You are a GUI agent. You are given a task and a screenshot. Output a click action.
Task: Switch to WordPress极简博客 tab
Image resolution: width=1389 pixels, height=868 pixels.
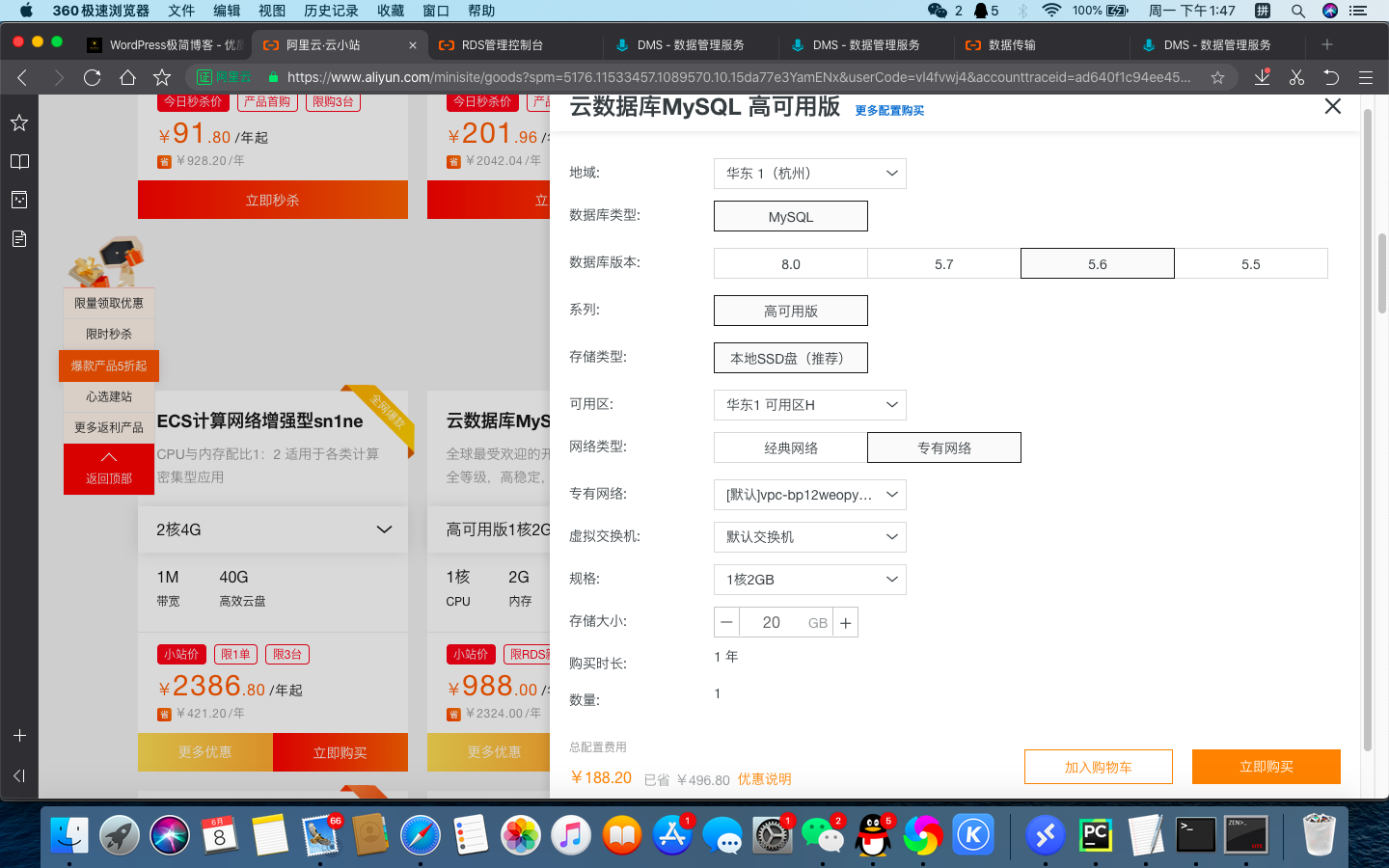tap(164, 45)
